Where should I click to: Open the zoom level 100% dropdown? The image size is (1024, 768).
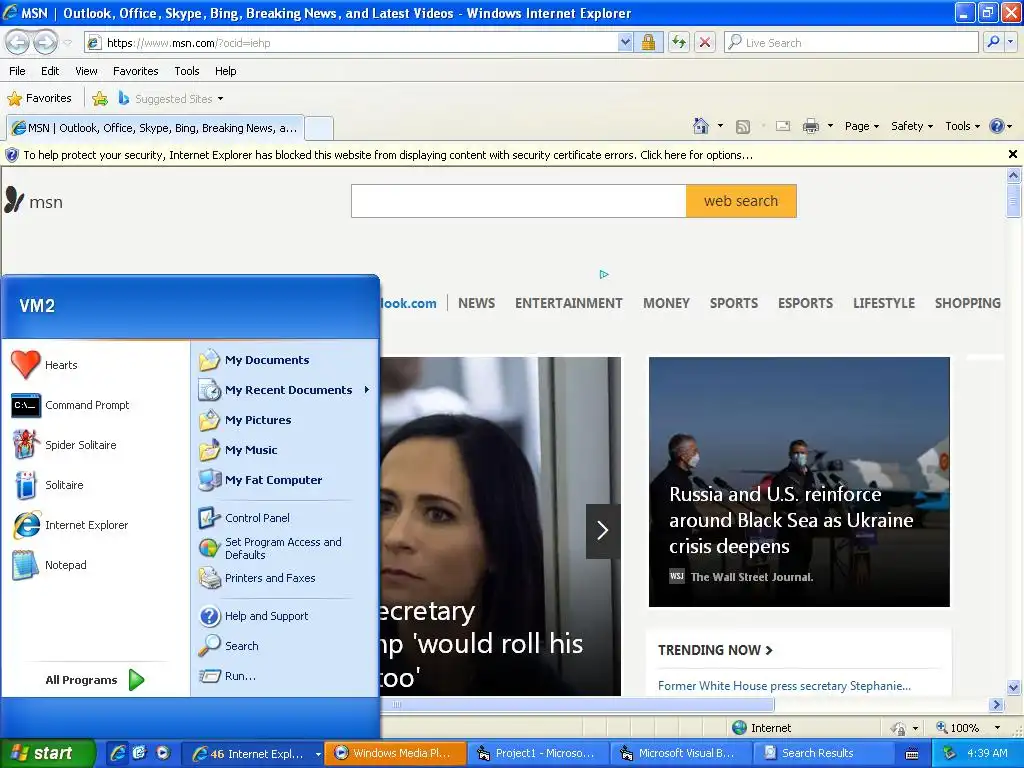click(x=997, y=728)
